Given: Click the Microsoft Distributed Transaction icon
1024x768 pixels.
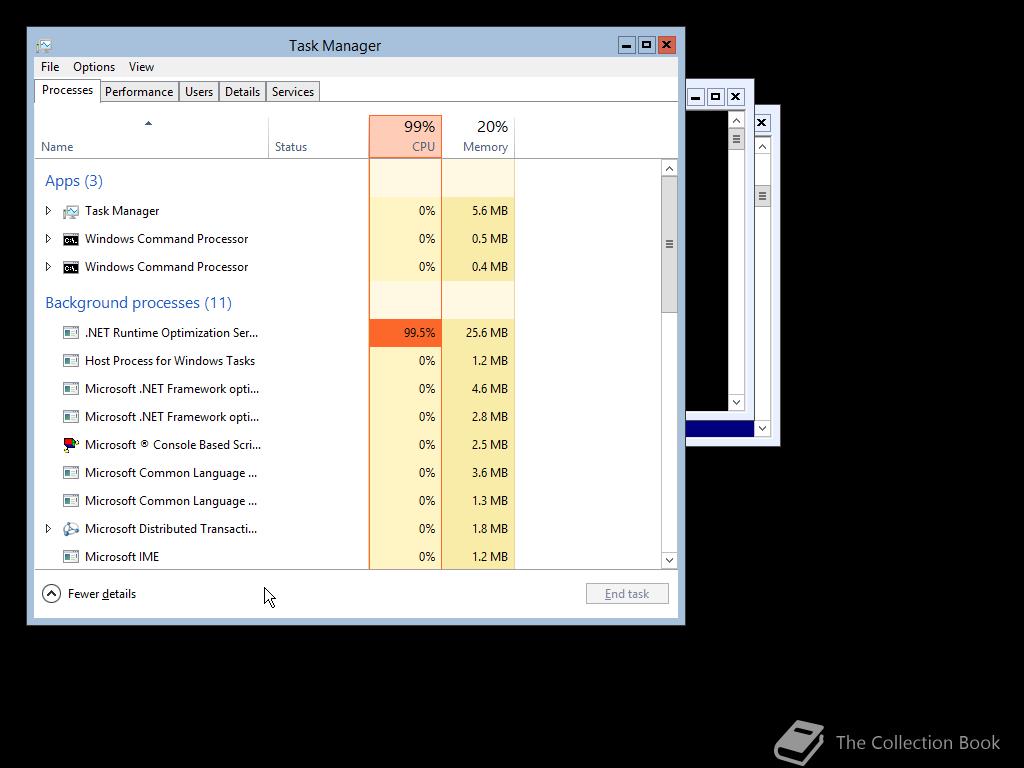Looking at the screenshot, I should click(71, 529).
